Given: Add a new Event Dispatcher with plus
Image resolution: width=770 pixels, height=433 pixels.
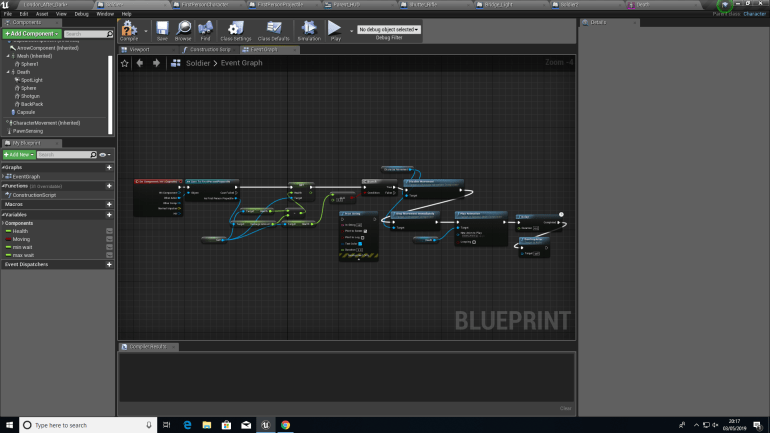Looking at the screenshot, I should point(109,264).
